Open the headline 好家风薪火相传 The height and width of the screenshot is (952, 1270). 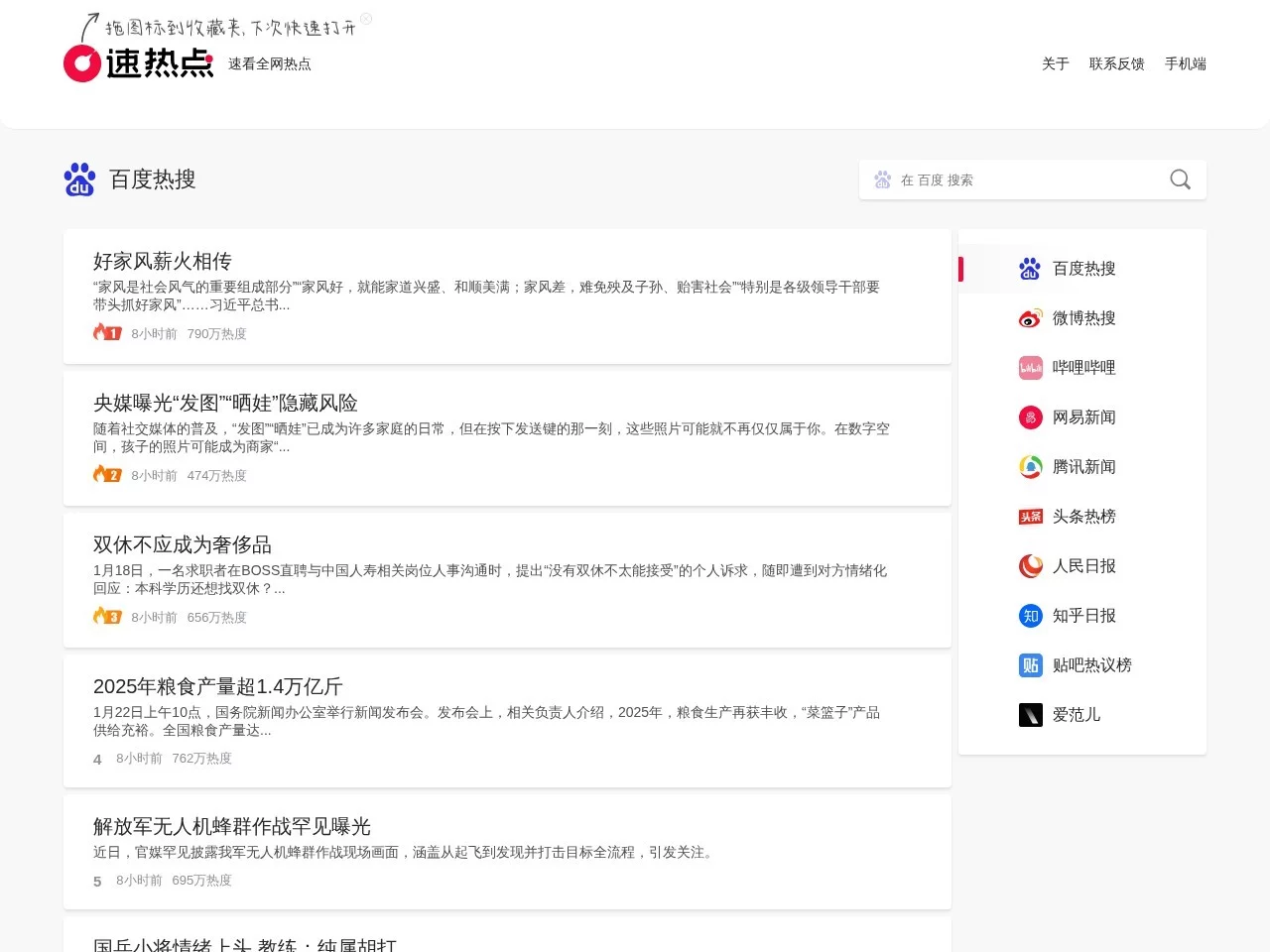pyautogui.click(x=161, y=261)
